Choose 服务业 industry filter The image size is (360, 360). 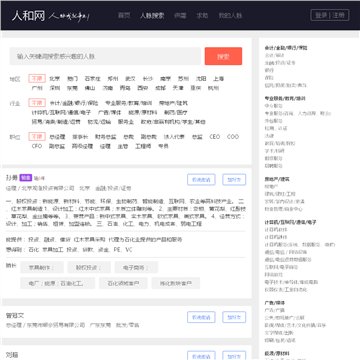(126, 122)
